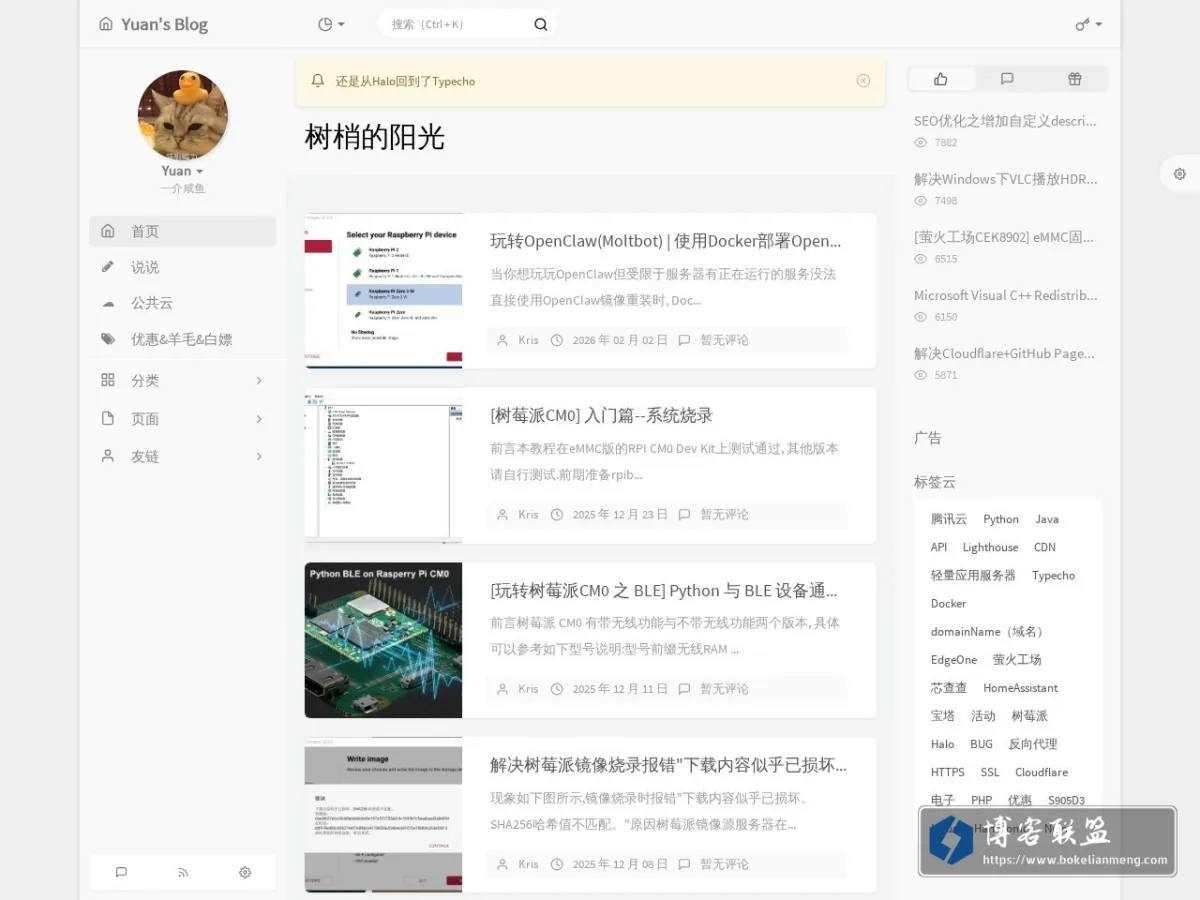Select the domainName（域名）tag

[989, 631]
